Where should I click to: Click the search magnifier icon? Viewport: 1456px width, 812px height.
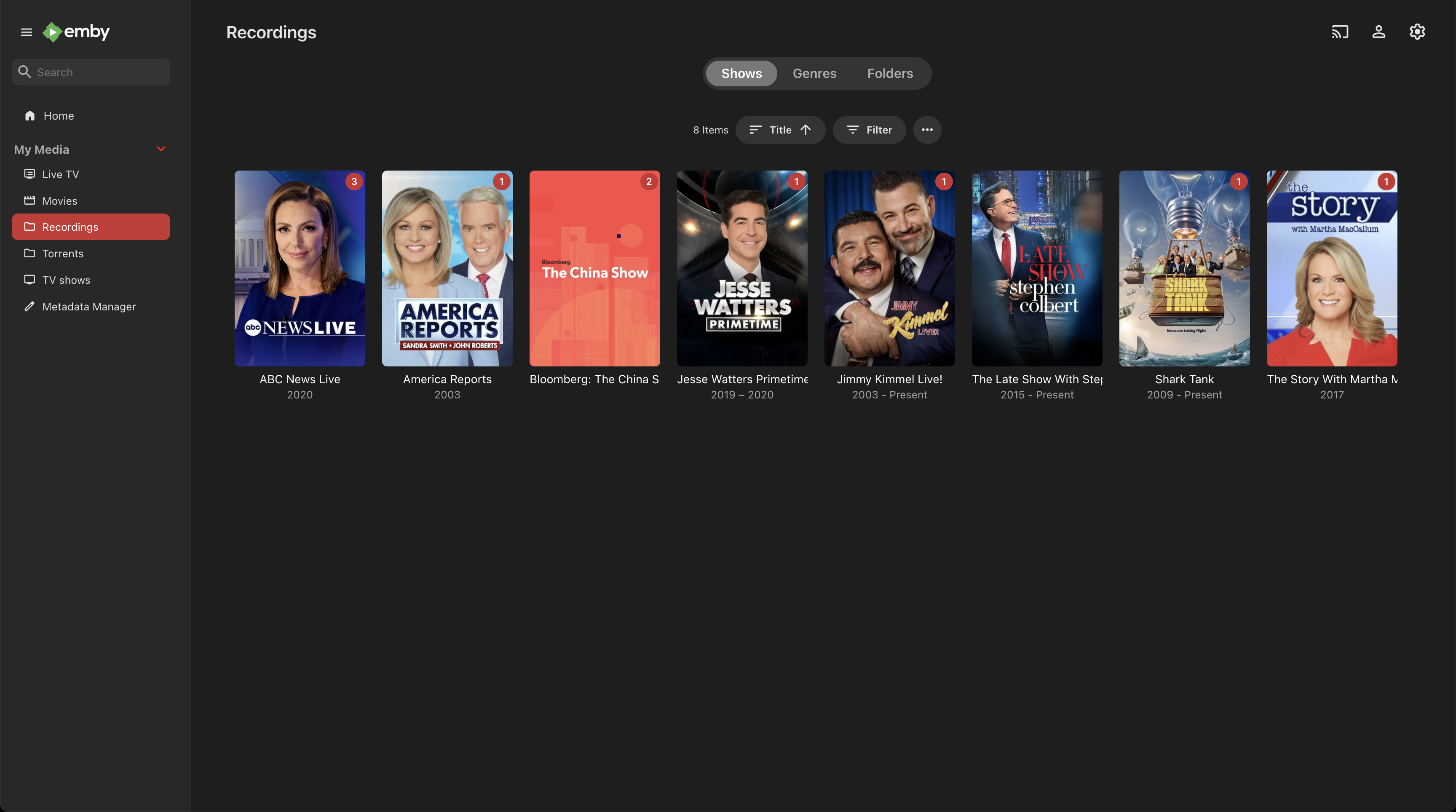[24, 72]
